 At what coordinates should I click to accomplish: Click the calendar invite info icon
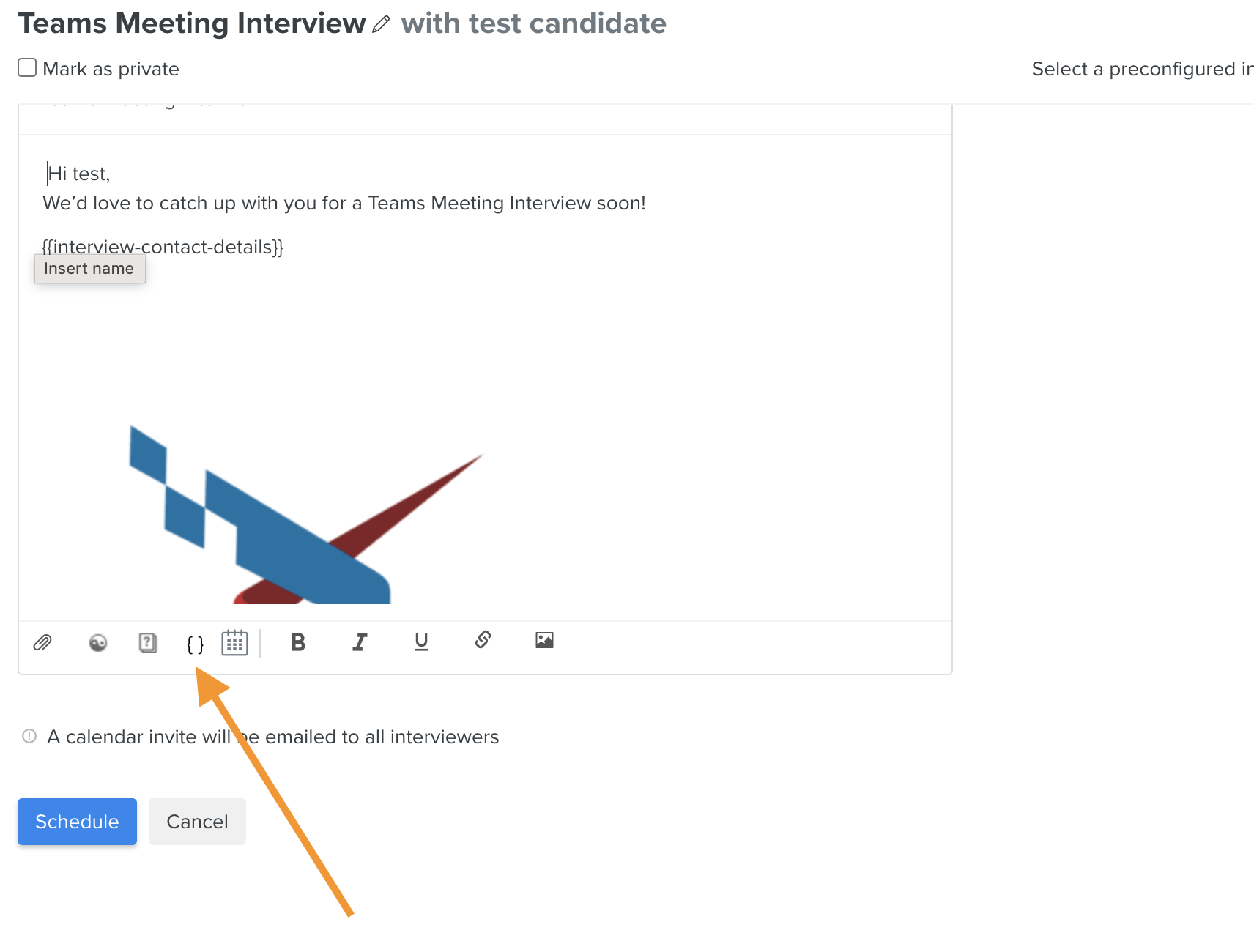[29, 736]
